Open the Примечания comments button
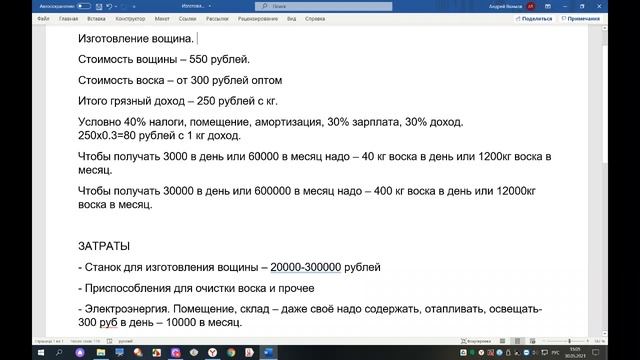The height and width of the screenshot is (360, 640). pos(580,19)
